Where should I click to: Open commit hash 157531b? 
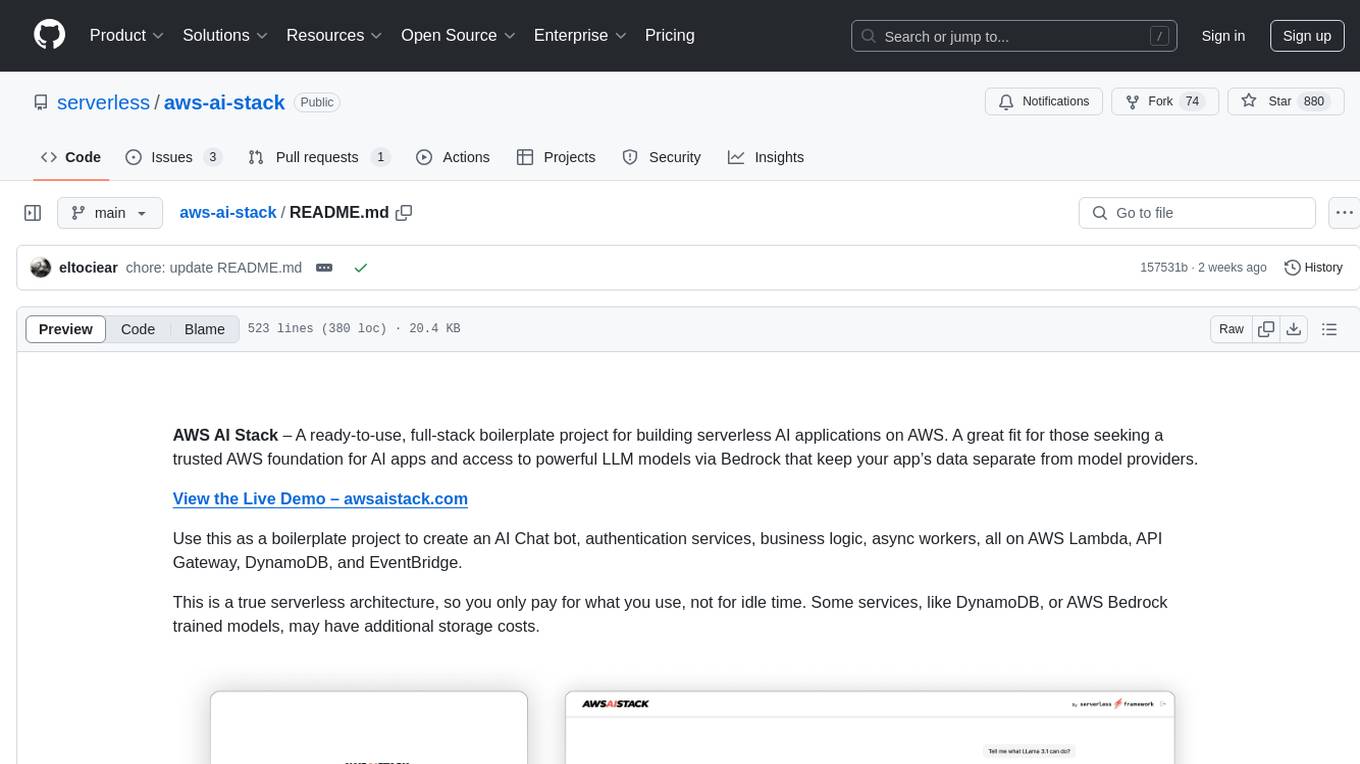[1164, 268]
